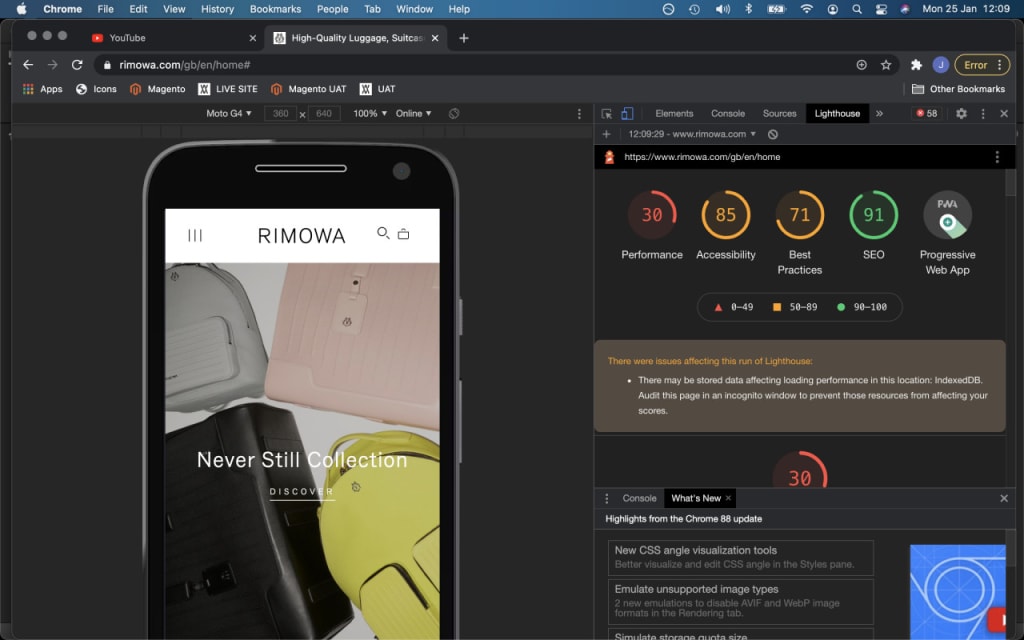Open the Moto G4 device dropdown

(229, 114)
